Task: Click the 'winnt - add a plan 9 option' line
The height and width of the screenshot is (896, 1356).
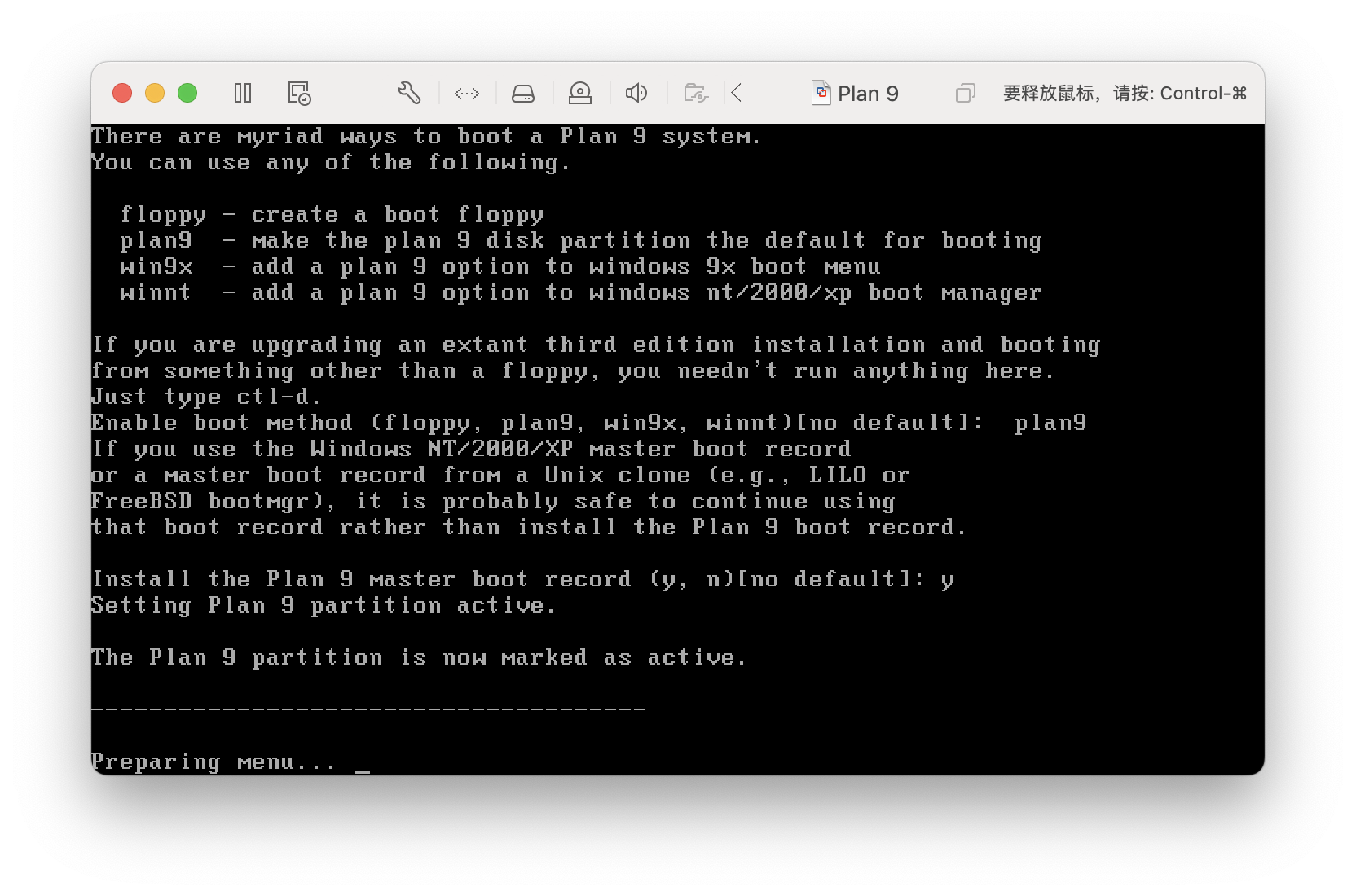Action: point(581,292)
